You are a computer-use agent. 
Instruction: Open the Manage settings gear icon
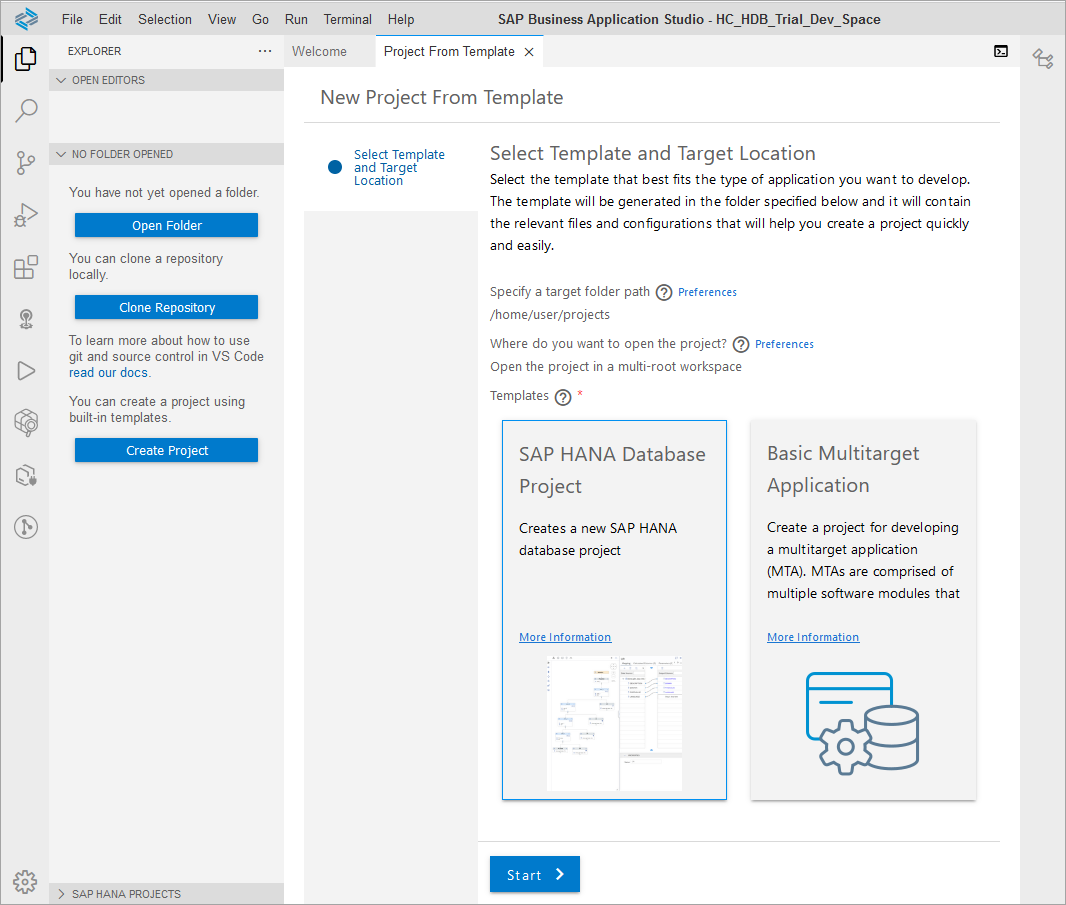pos(25,882)
